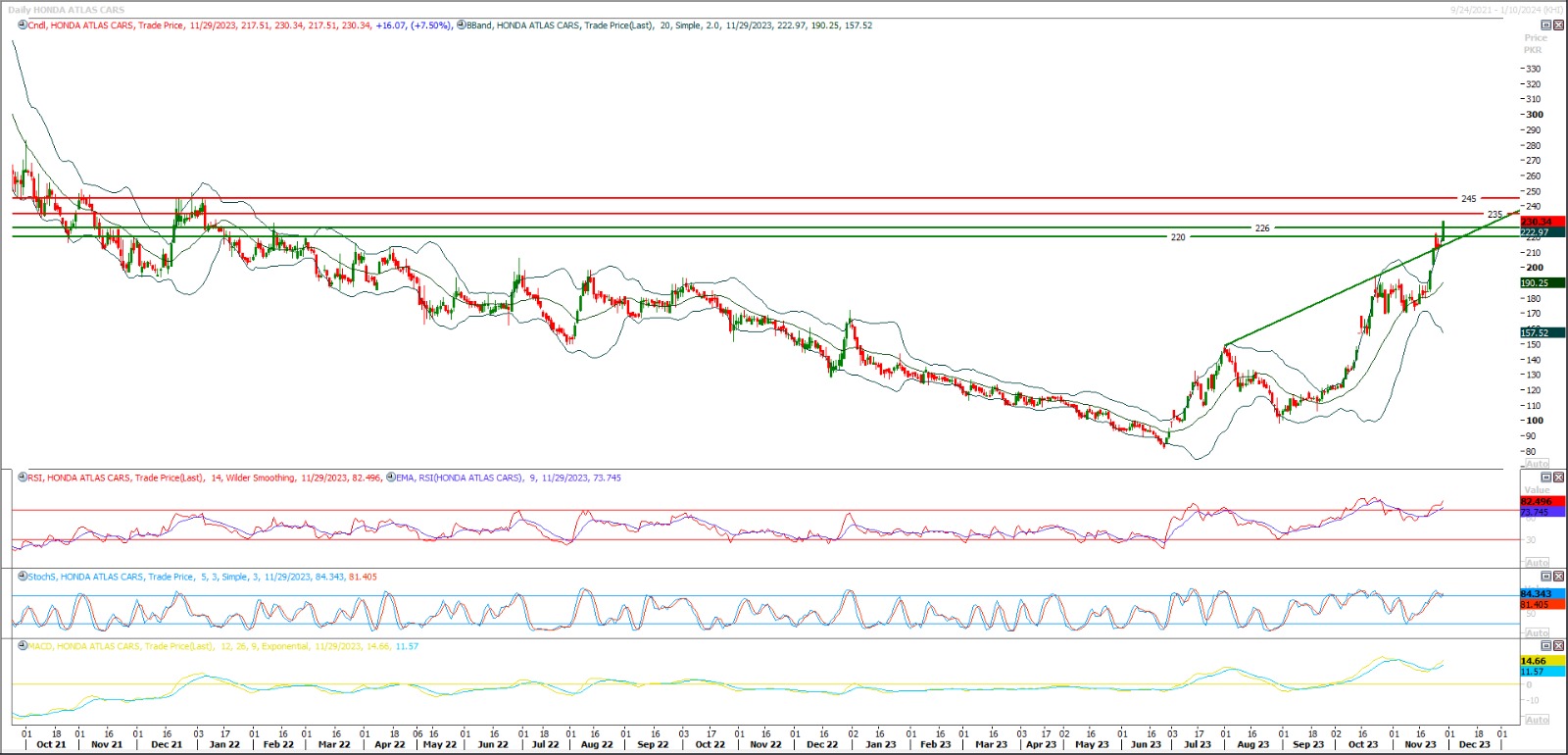
Task: Click the 300 level on the price axis
Action: click(1534, 115)
